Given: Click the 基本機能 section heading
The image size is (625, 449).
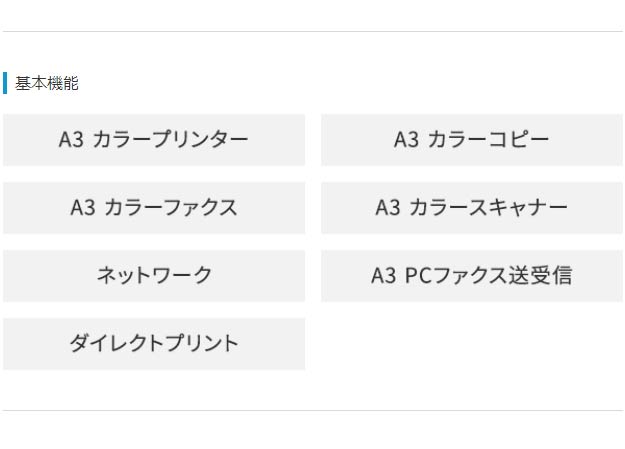Looking at the screenshot, I should coord(47,84).
